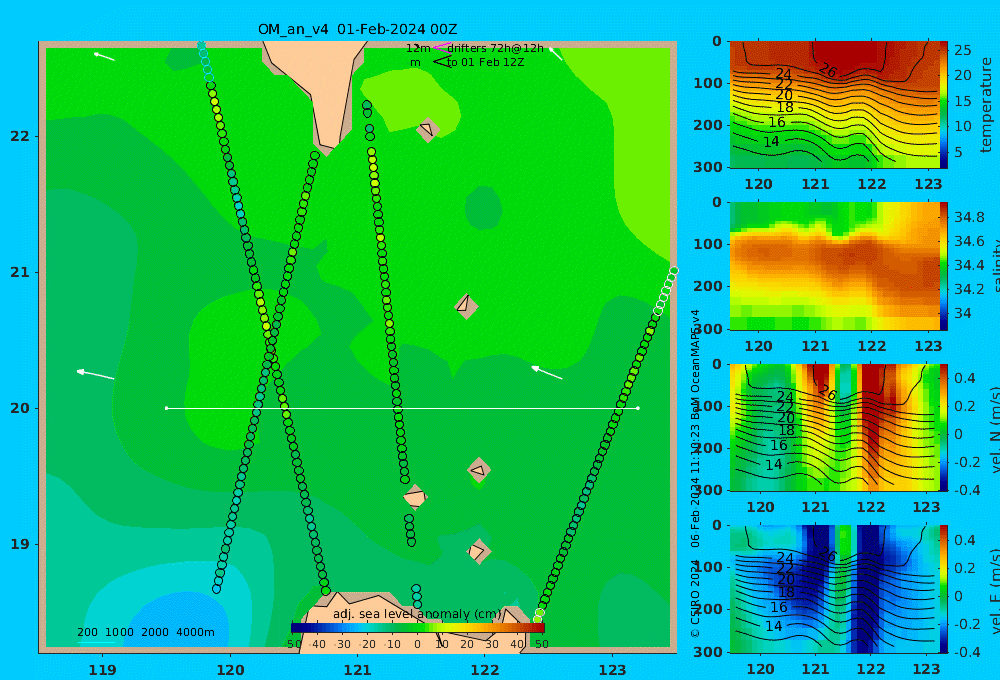This screenshot has width=1000, height=680.
Task: Click the eastern endpoint of the white transect
Action: point(638,408)
